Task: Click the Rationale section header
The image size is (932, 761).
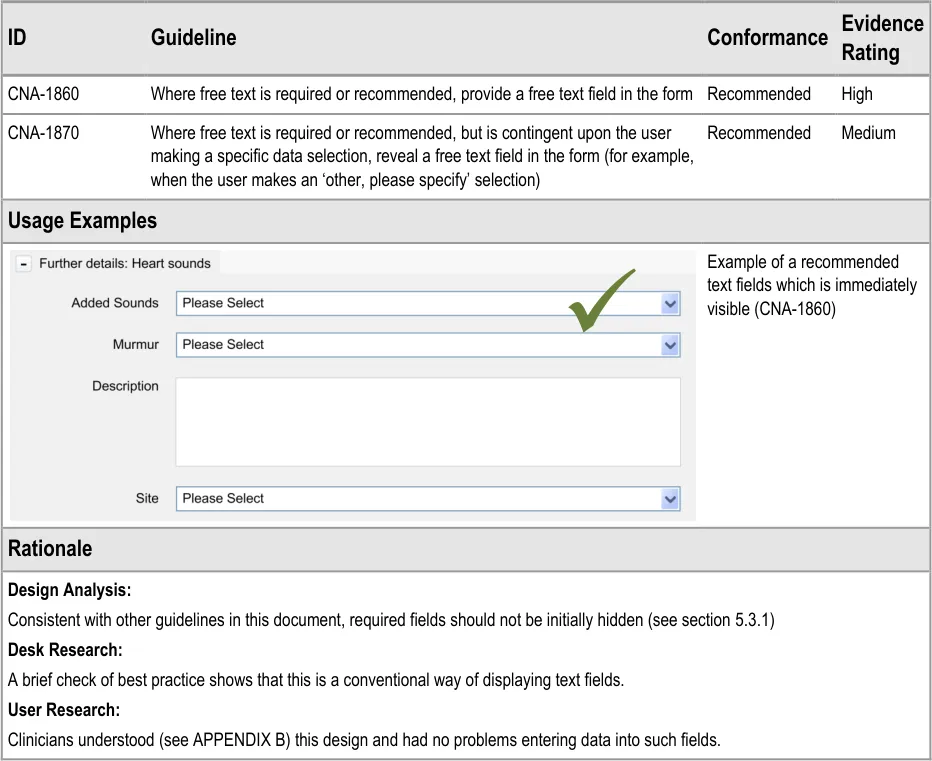Action: click(x=50, y=549)
